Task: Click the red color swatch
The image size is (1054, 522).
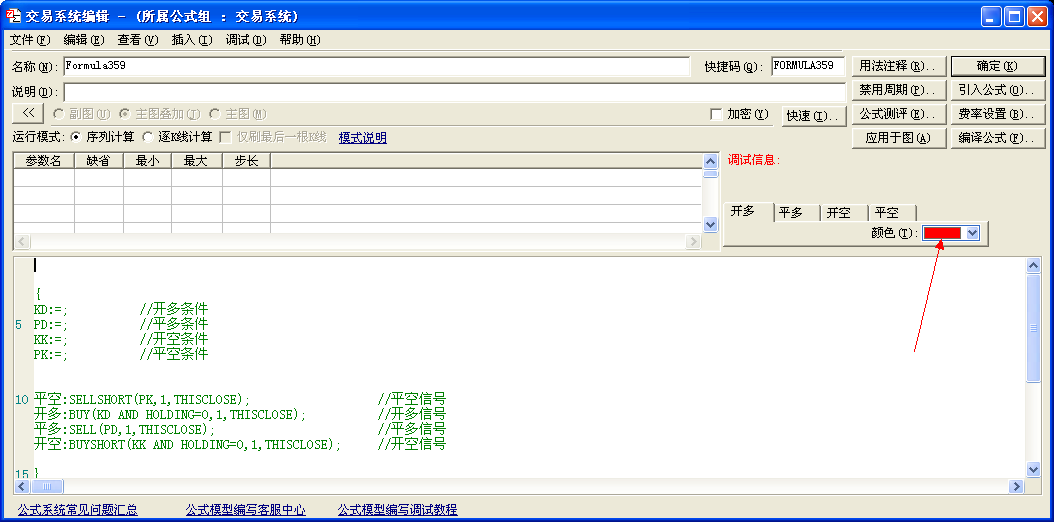Action: pyautogui.click(x=942, y=233)
